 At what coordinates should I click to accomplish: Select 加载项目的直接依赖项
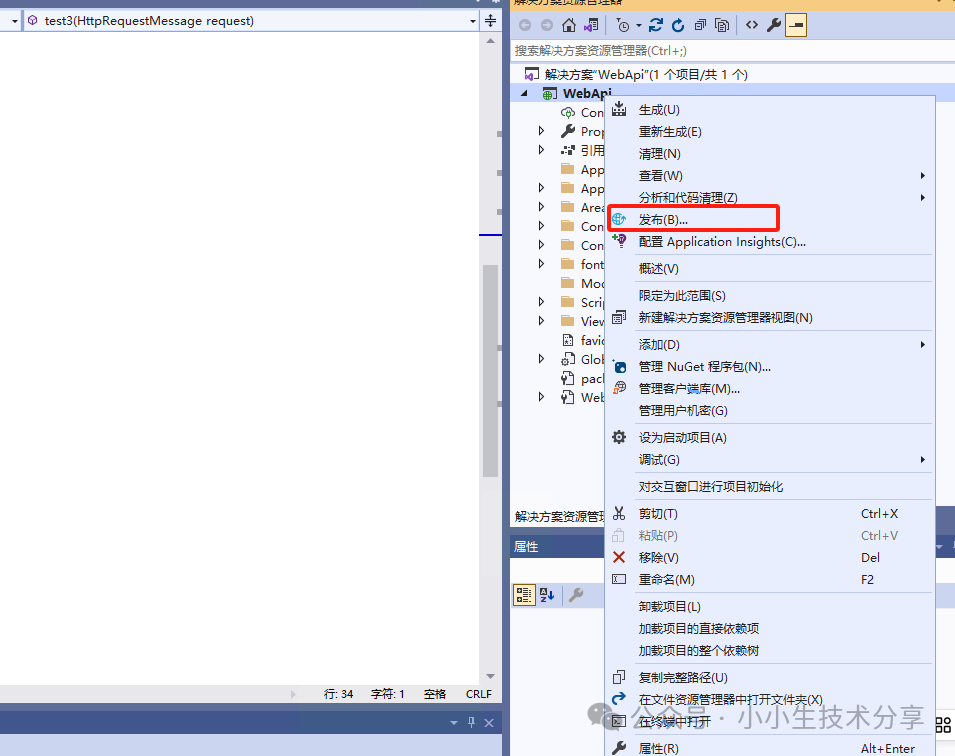coord(770,629)
